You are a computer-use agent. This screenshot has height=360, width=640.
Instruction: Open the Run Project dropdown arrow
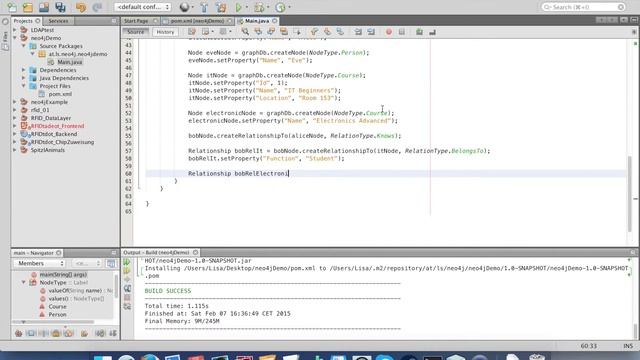pos(247,7)
